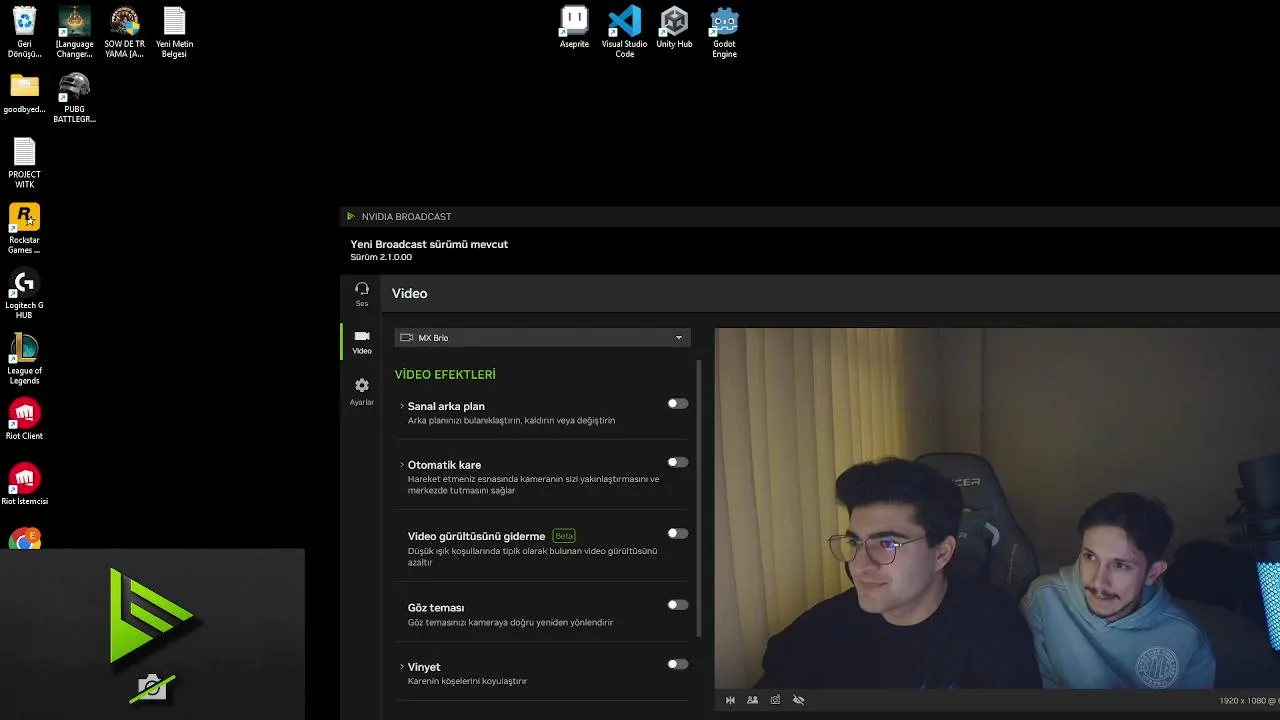Viewport: 1280px width, 720px height.
Task: Click the Sürüm 2.1.0.00 version text
Action: point(381,258)
